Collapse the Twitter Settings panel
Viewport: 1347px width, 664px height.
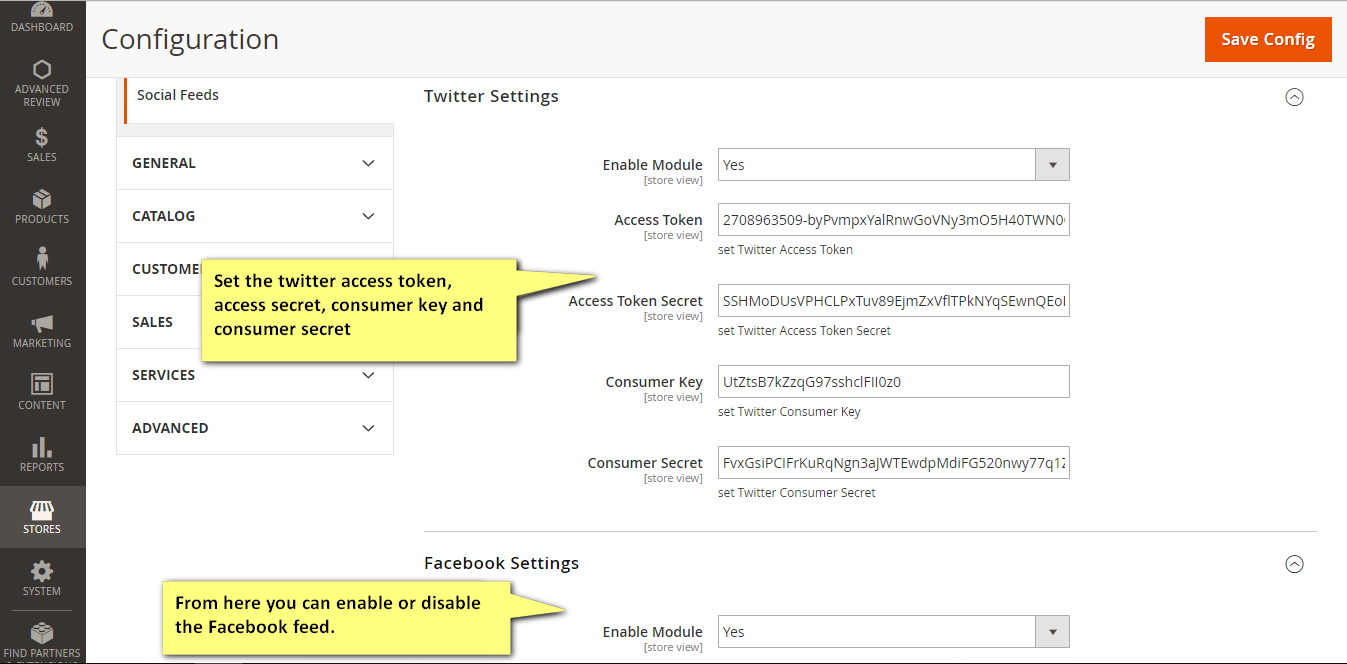click(1294, 97)
